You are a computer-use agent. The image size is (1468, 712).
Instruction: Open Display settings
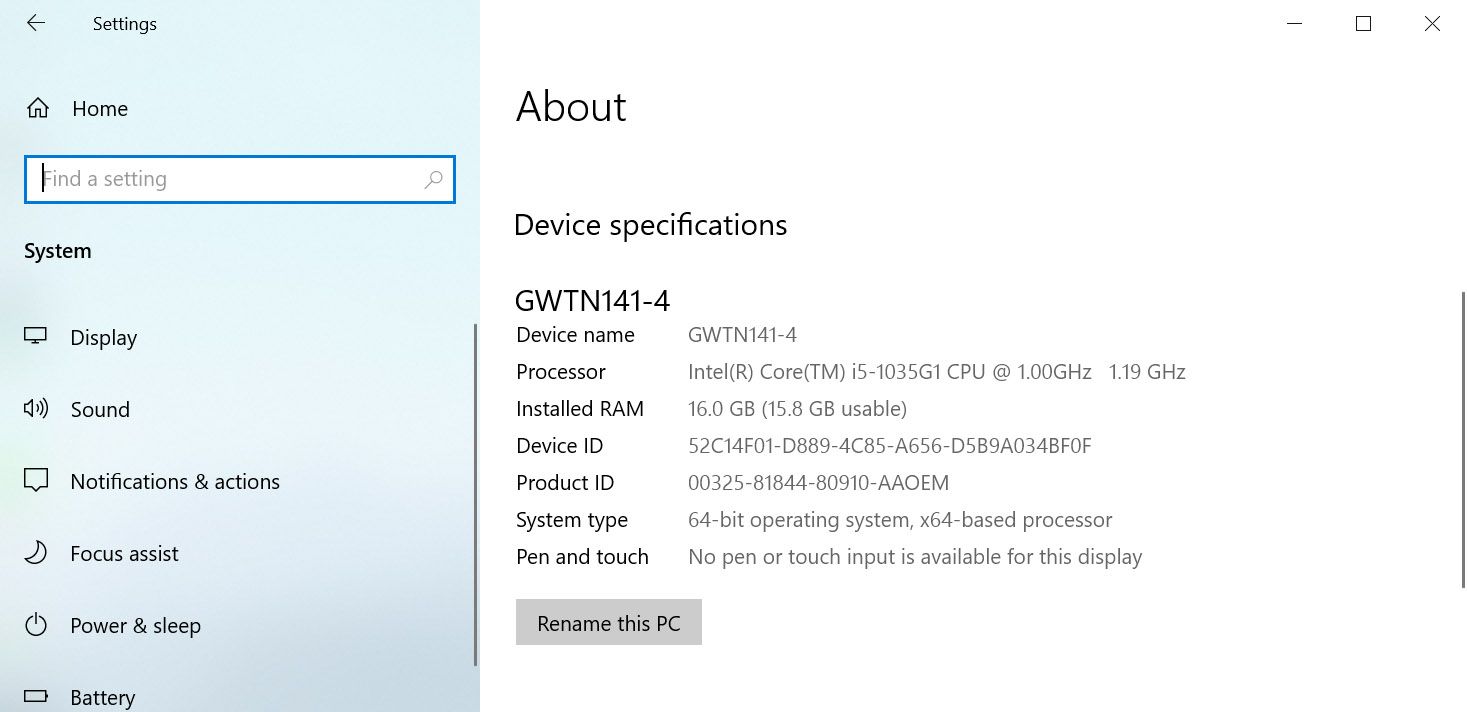tap(103, 338)
